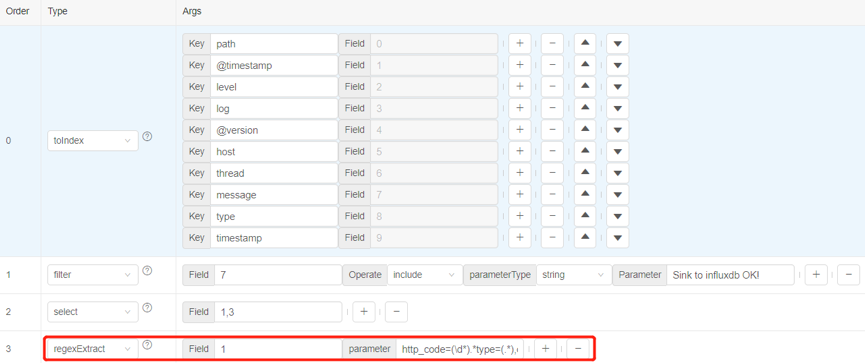Viewport: 865px width, 363px height.
Task: Move the host key row down
Action: [617, 151]
